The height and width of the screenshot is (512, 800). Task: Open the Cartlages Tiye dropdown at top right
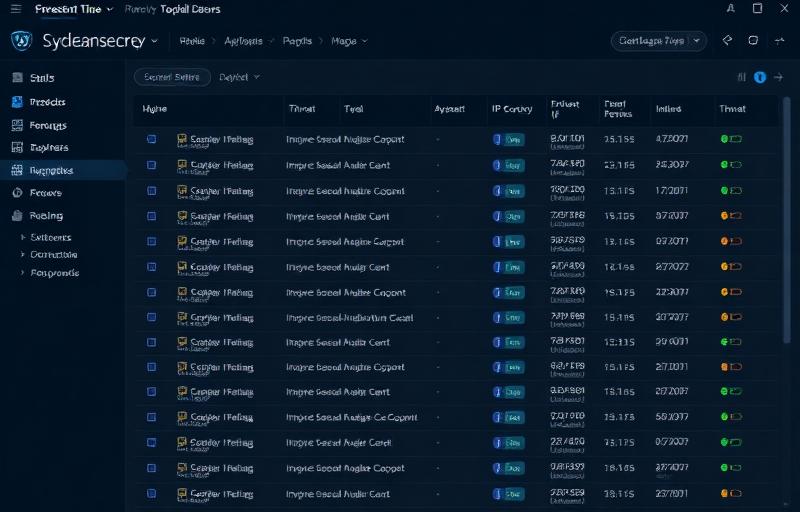658,41
